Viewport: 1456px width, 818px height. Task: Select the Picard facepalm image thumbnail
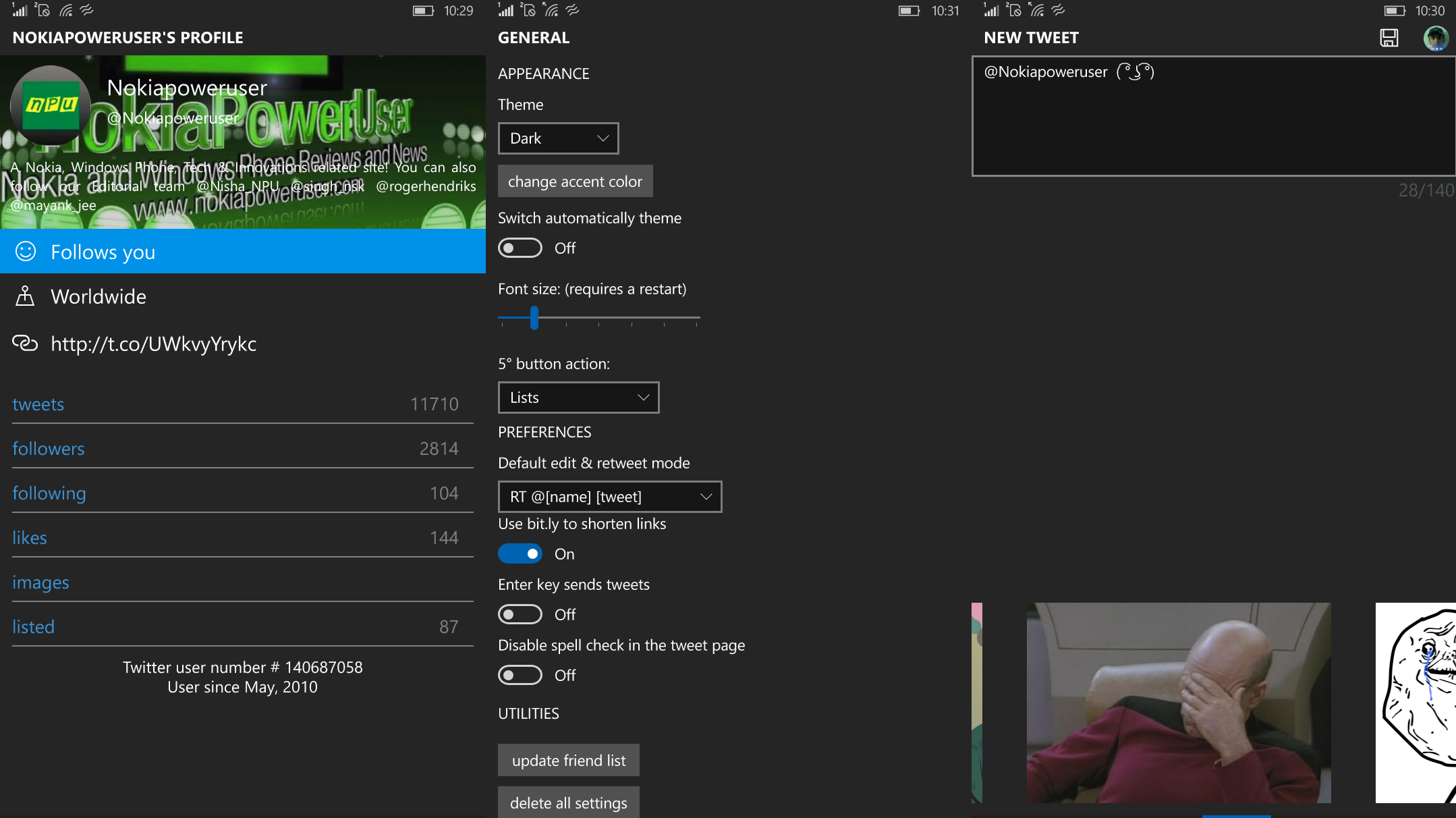[1179, 703]
